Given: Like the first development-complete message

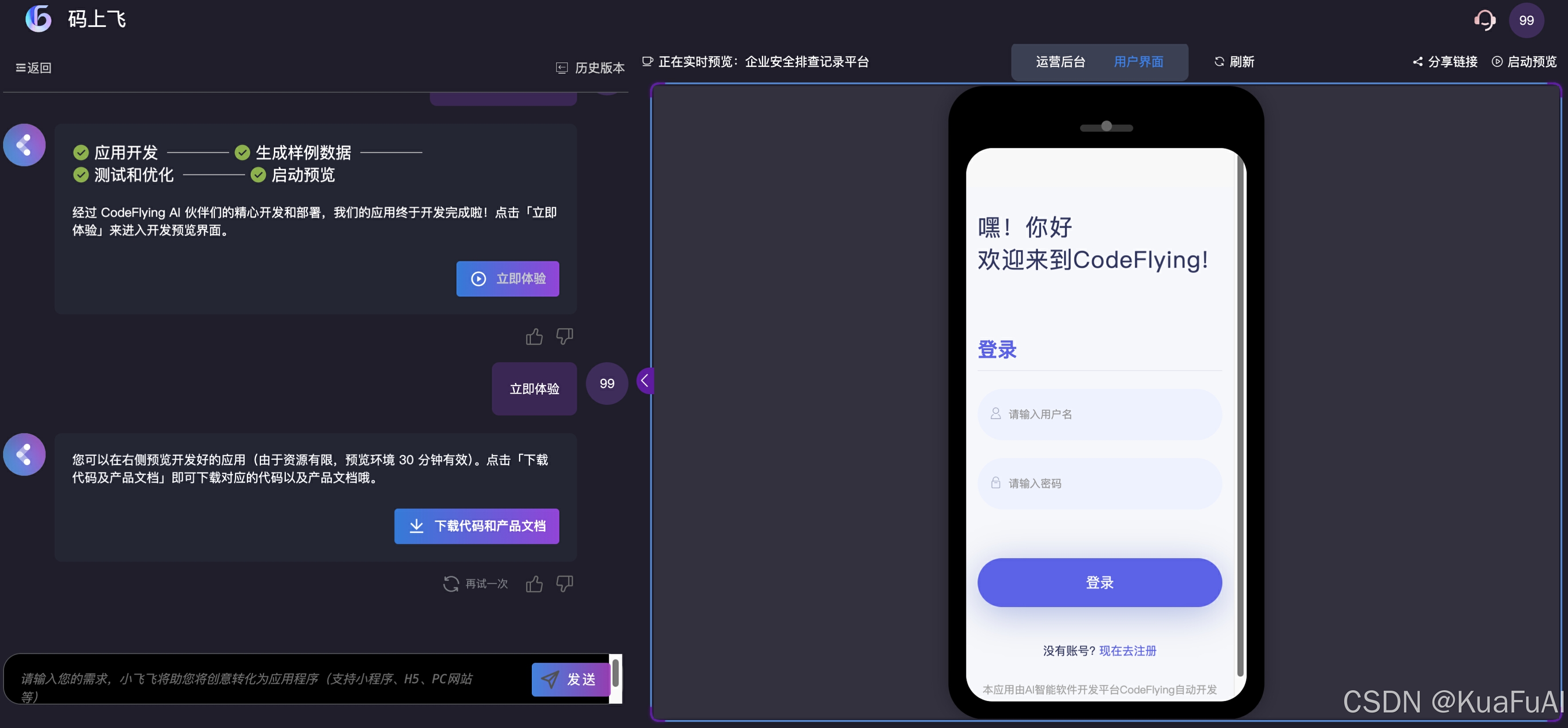Looking at the screenshot, I should click(534, 336).
